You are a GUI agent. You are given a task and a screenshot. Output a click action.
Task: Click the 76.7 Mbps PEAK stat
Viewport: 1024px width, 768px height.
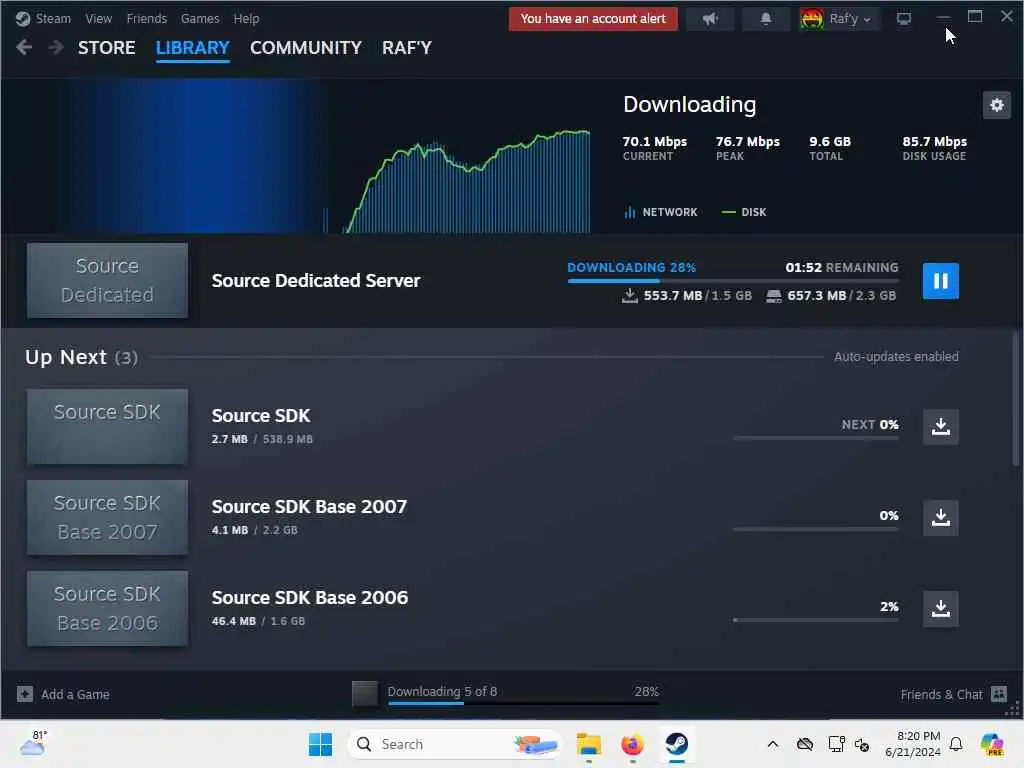[x=748, y=148]
